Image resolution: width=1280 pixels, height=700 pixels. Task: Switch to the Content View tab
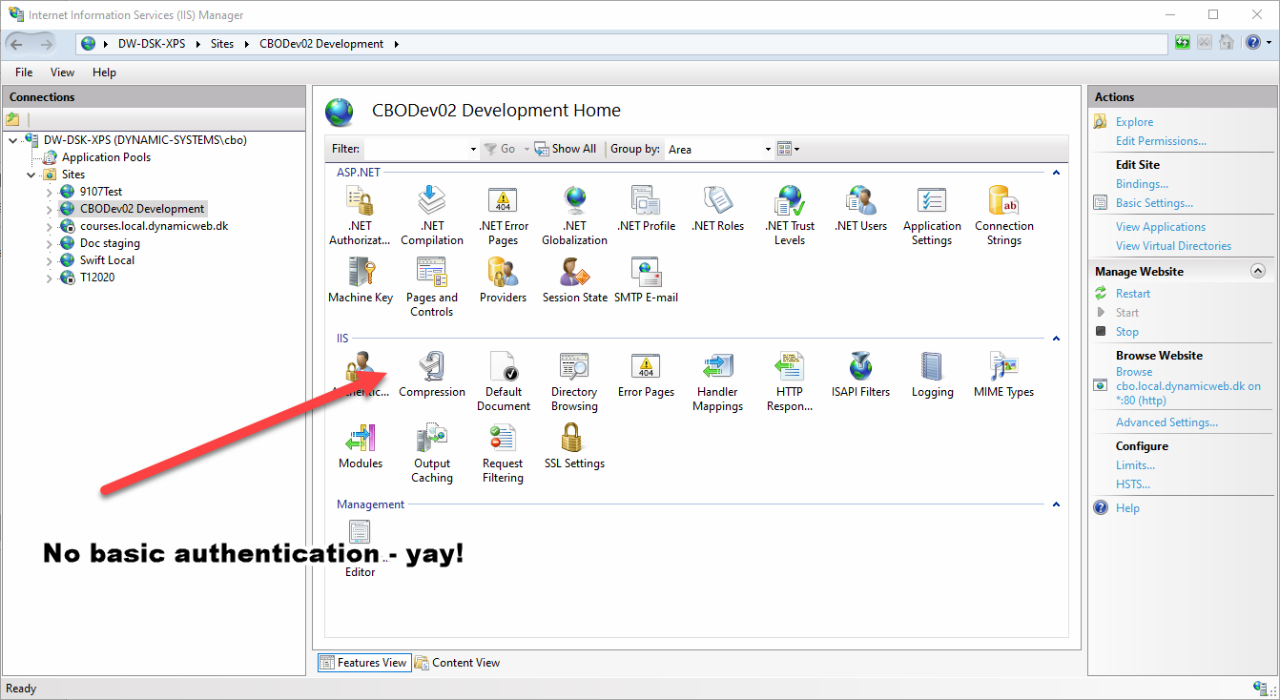click(x=458, y=662)
